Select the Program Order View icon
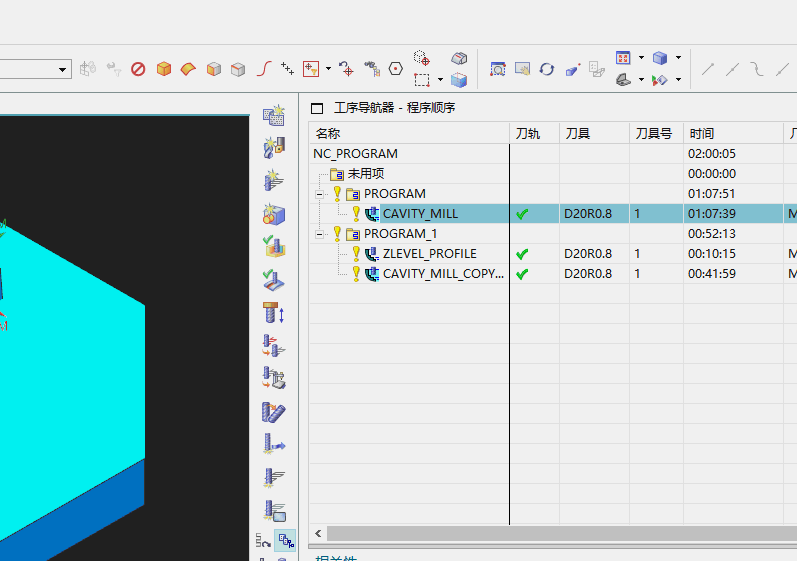 (x=286, y=541)
